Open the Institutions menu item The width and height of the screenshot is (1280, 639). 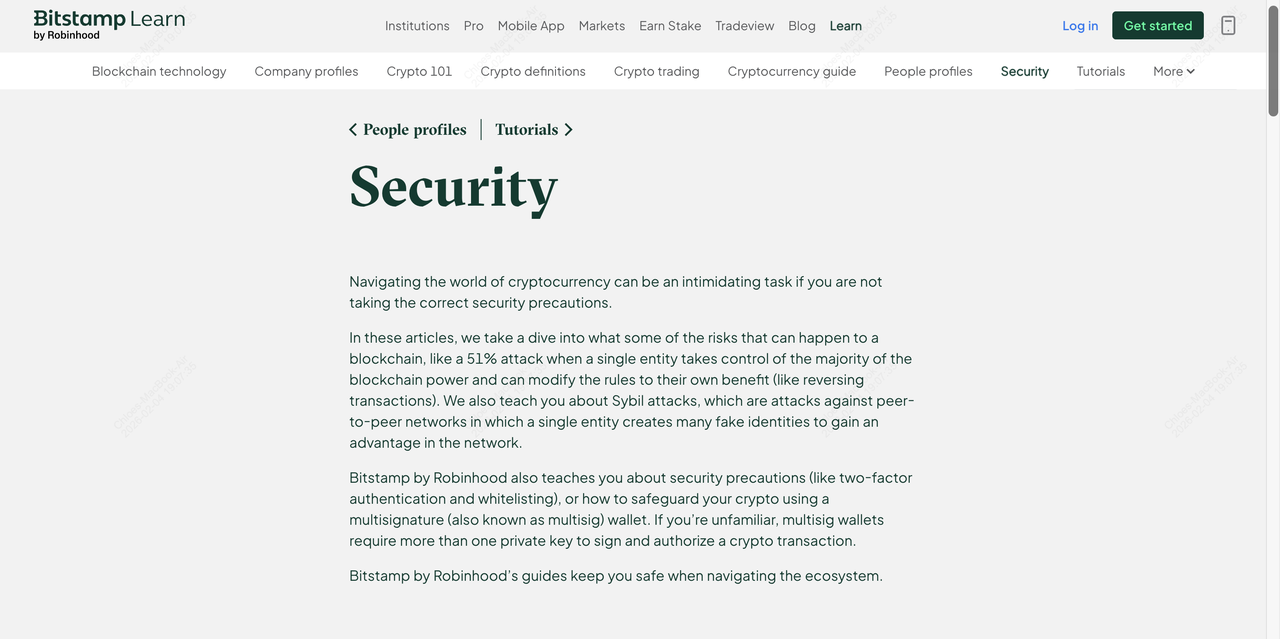pyautogui.click(x=417, y=26)
